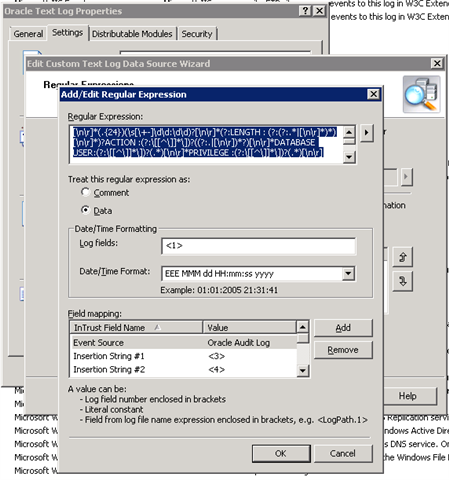This screenshot has height=480, width=449.
Task: Close the Edit Custom Text Log wizard
Action: 437,63
